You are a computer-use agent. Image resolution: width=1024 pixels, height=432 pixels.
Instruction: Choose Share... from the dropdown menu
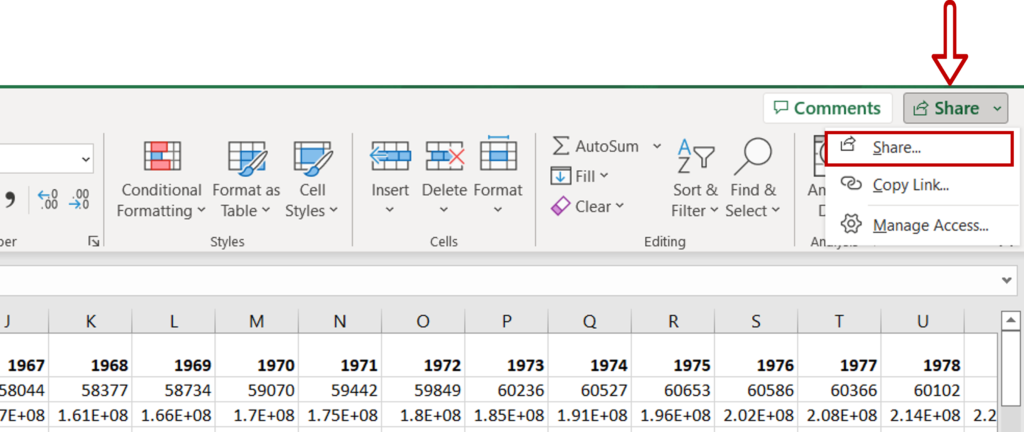(x=920, y=148)
